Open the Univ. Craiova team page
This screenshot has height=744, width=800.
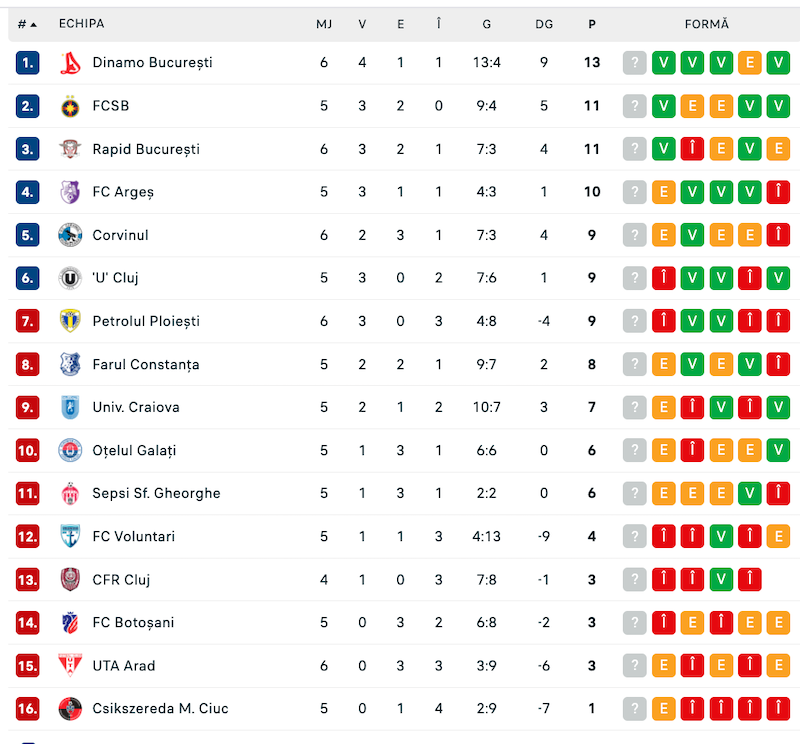click(x=136, y=407)
